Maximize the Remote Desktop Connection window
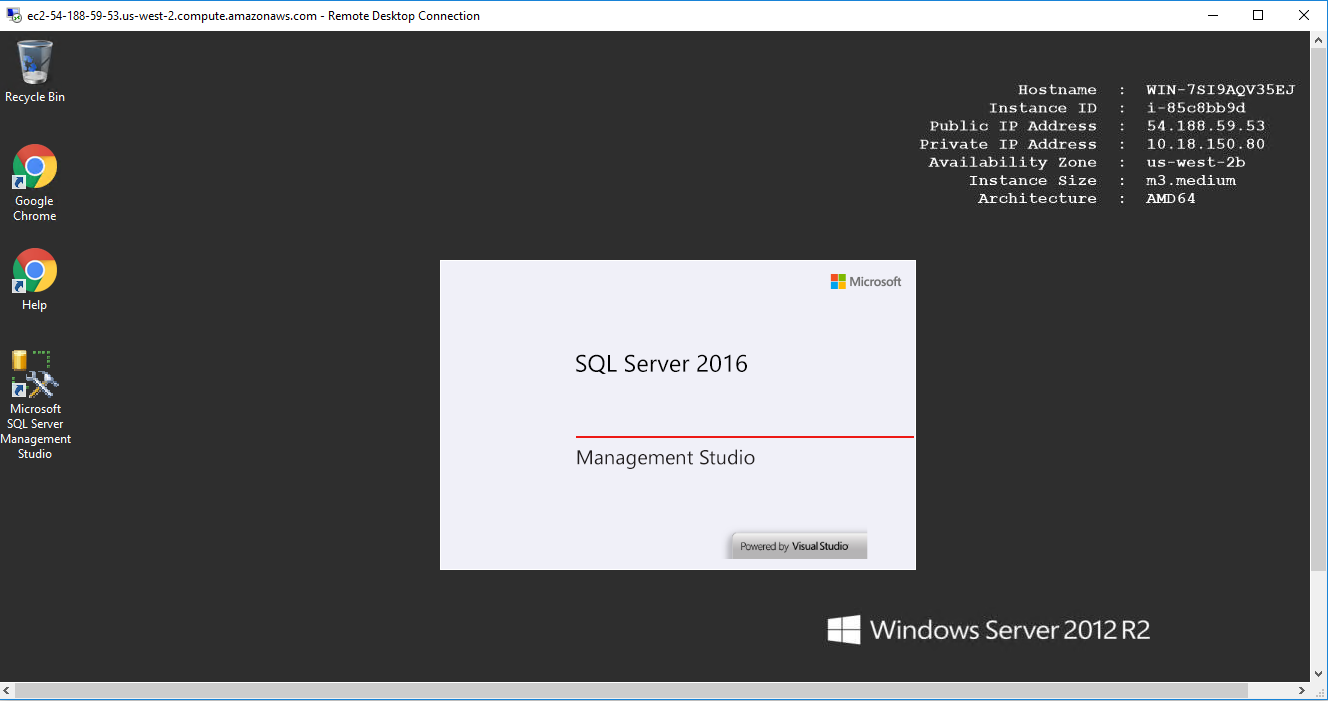The image size is (1328, 701). click(x=1258, y=16)
